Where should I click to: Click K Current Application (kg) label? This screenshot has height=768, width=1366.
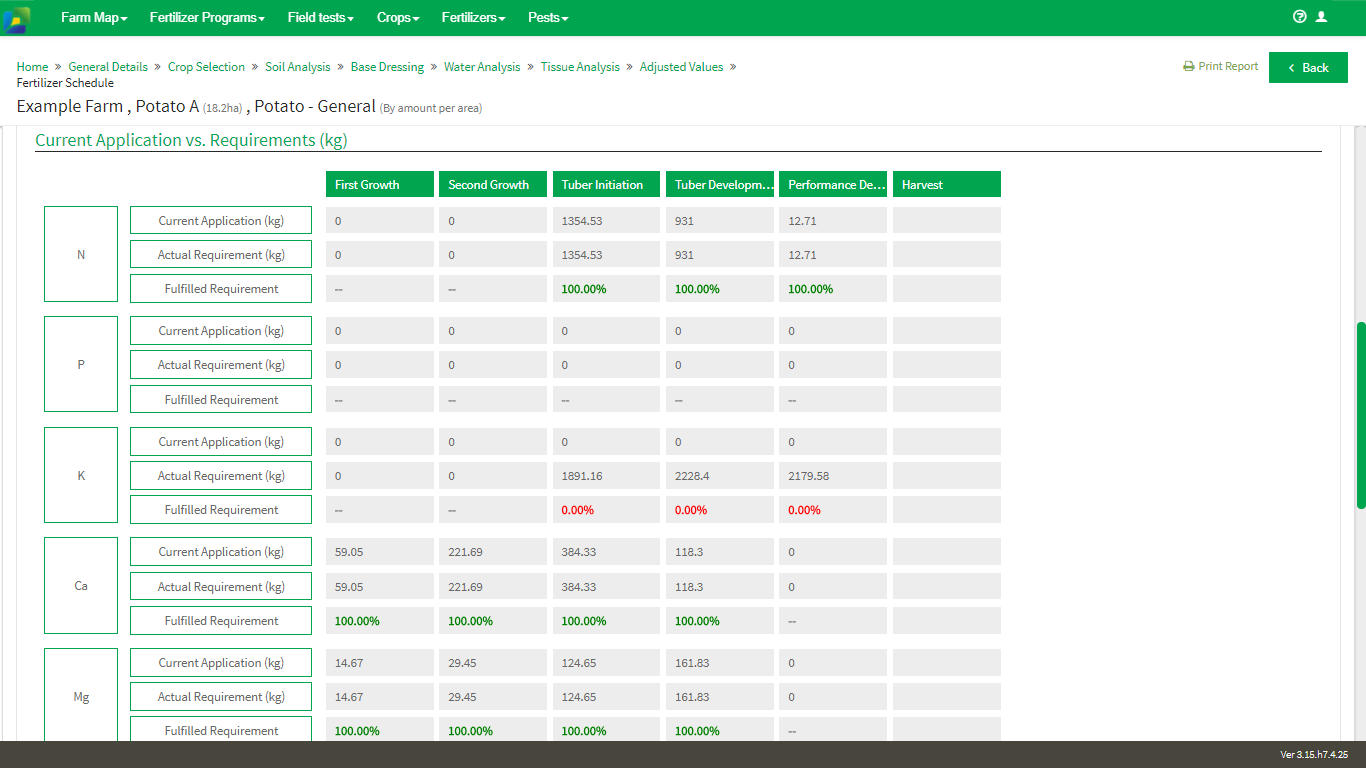221,442
